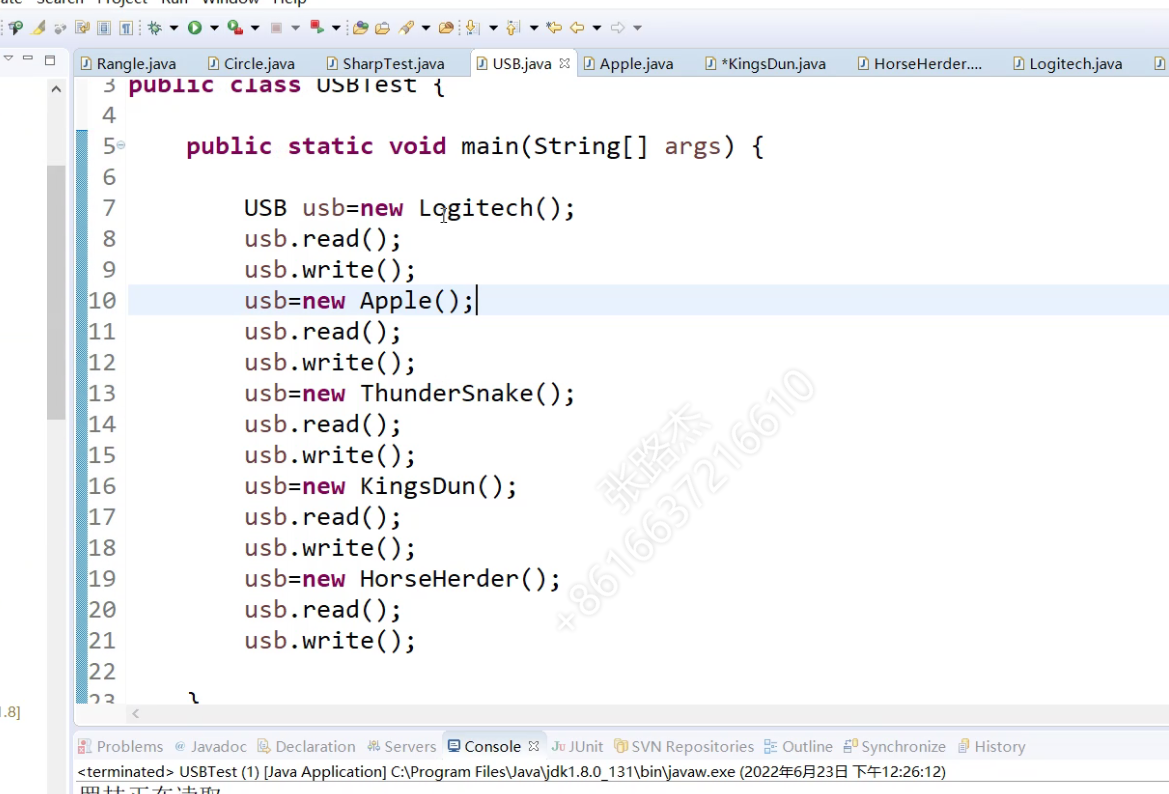Collapse the main method fold marker
Screen dimensions: 1169x794
coord(121,145)
